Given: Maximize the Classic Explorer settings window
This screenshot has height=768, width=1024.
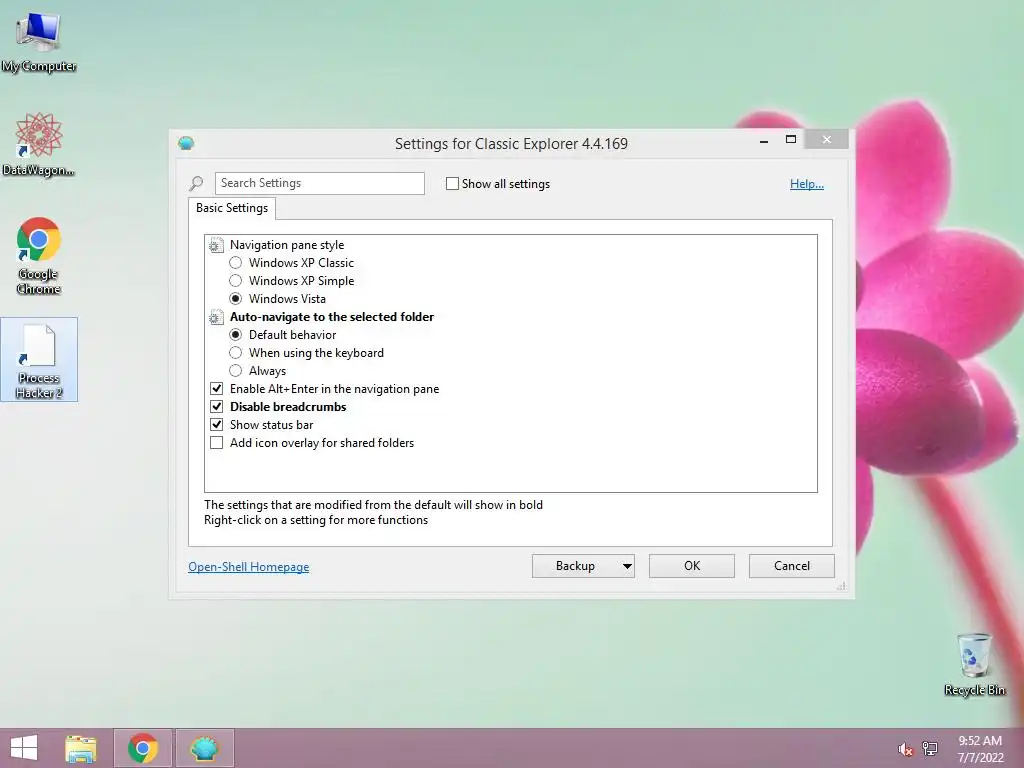Looking at the screenshot, I should pyautogui.click(x=791, y=140).
